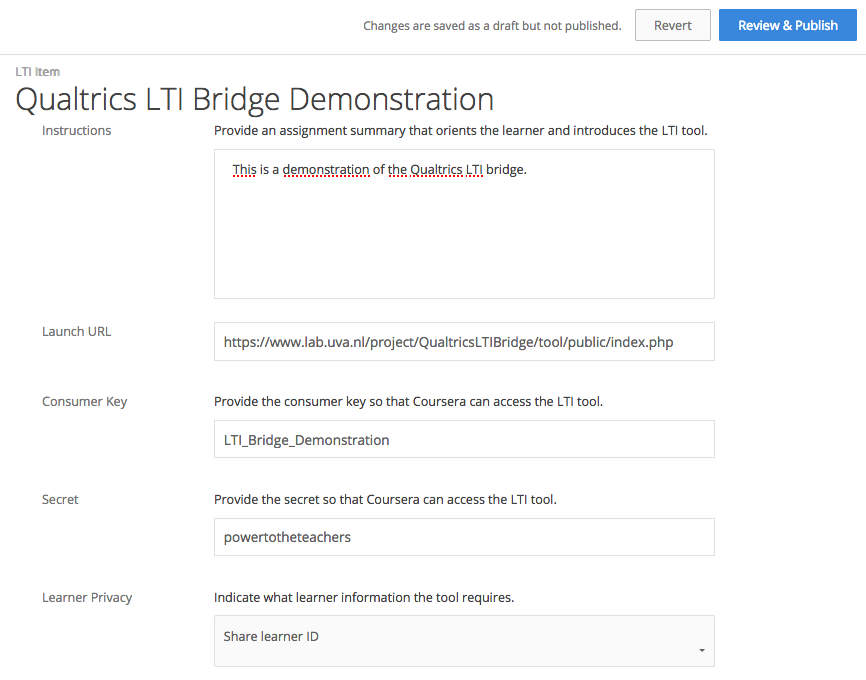Focus the Launch URL input field

tap(464, 342)
